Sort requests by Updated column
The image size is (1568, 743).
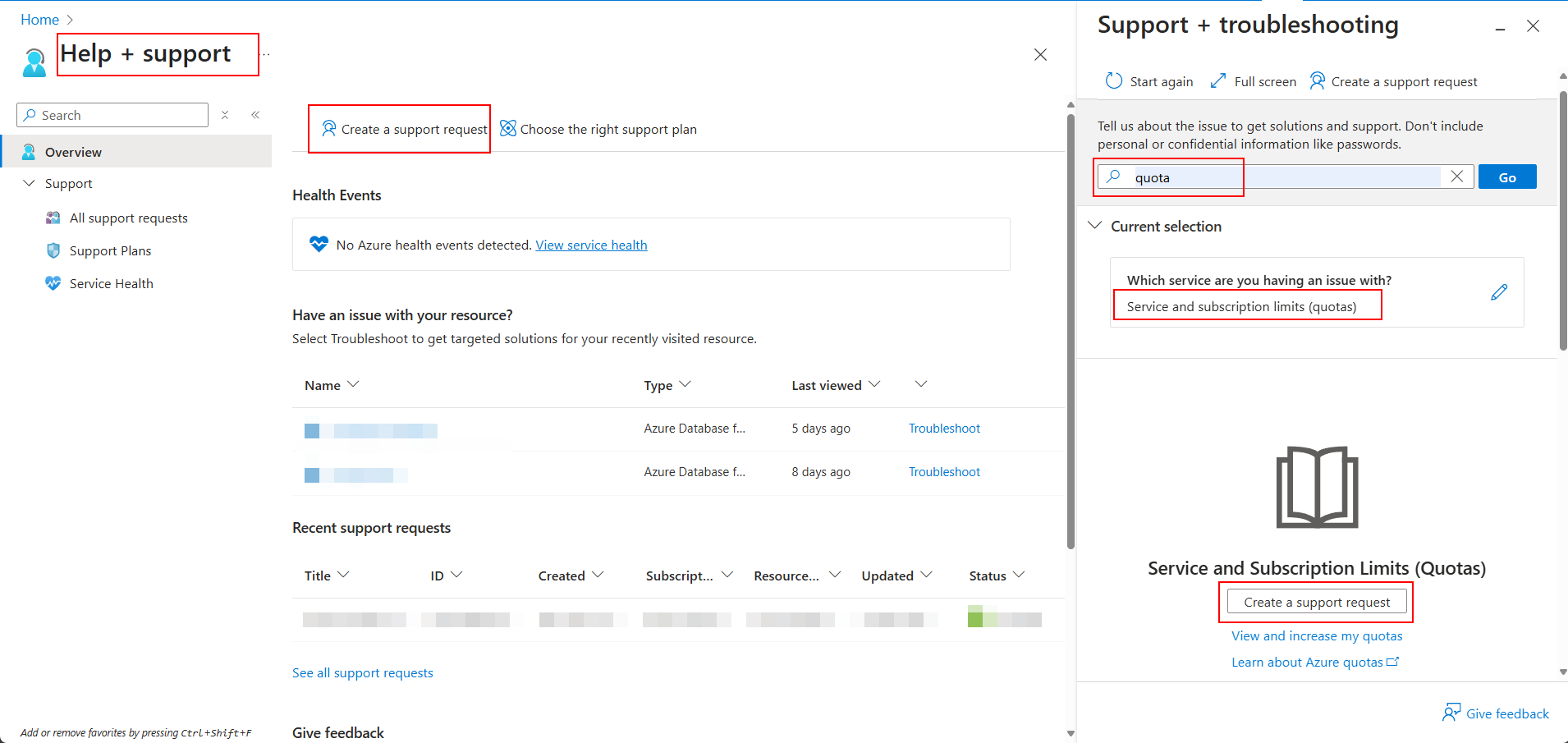click(926, 575)
